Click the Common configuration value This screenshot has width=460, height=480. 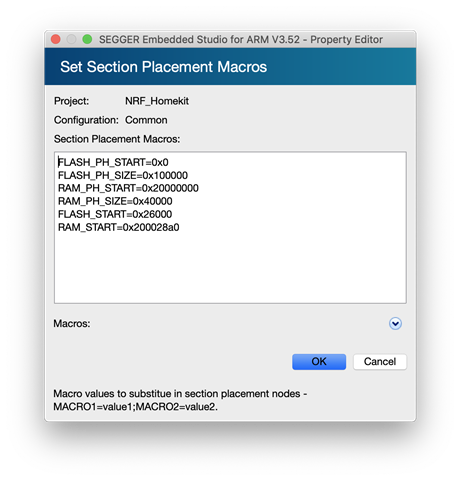click(146, 120)
